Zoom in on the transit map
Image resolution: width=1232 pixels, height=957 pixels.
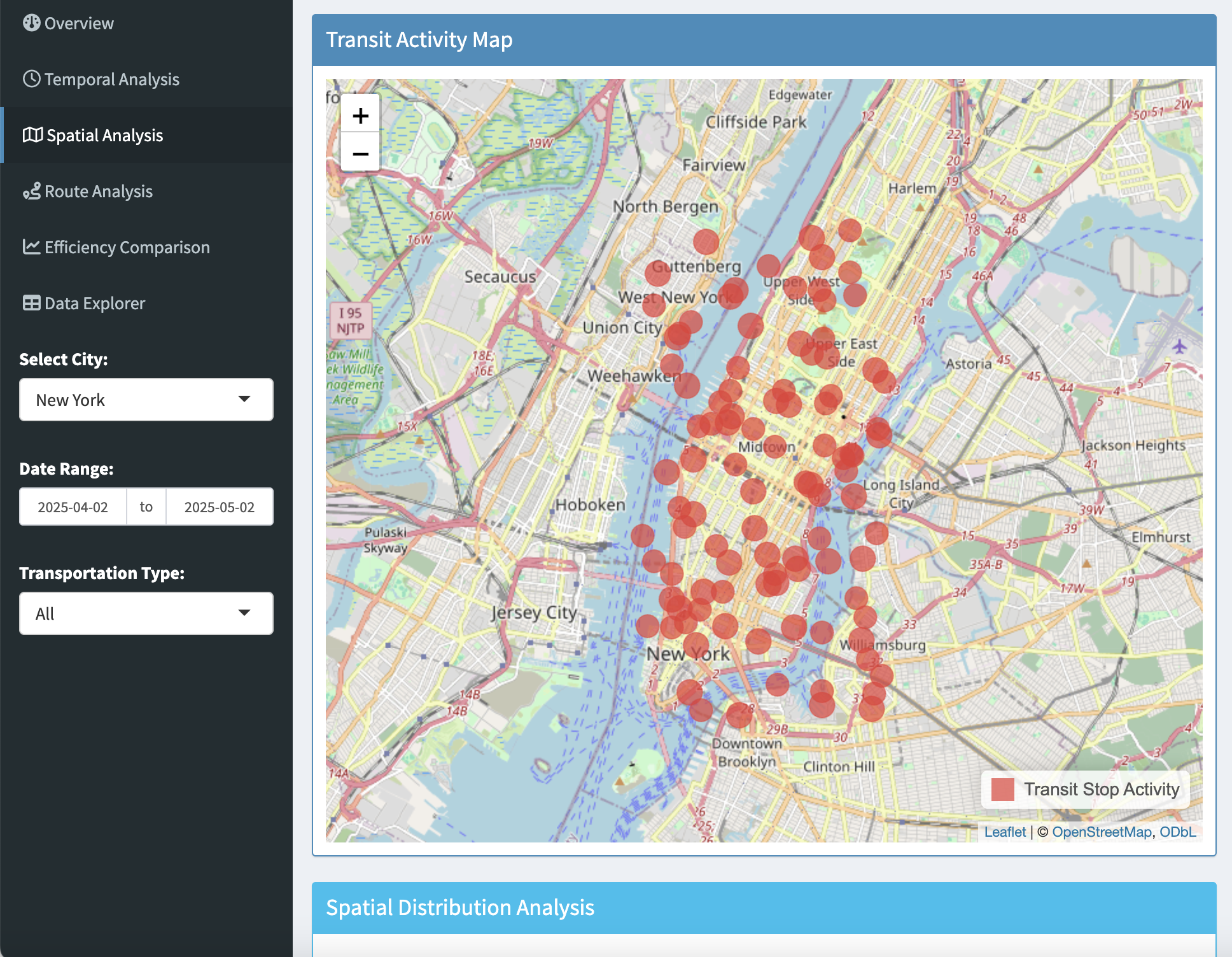pos(360,116)
